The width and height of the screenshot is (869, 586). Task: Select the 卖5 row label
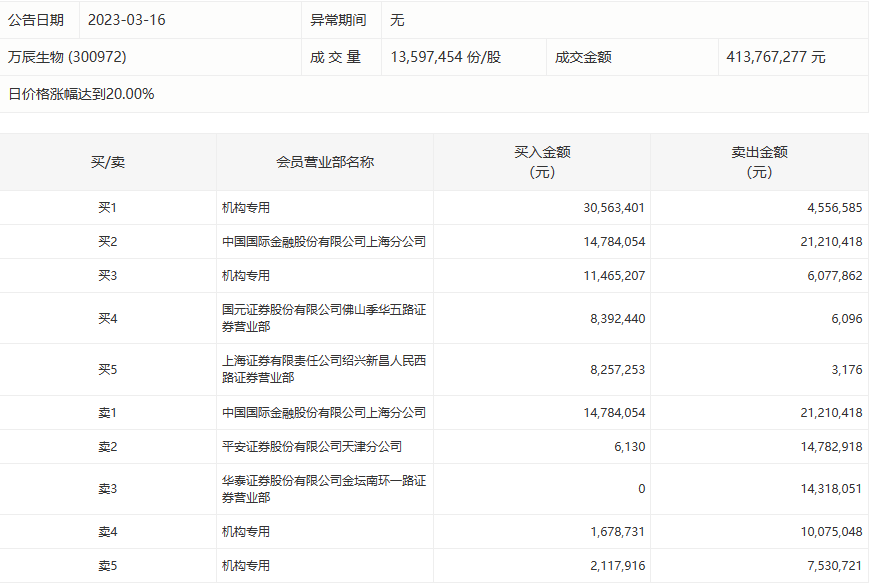coord(107,566)
